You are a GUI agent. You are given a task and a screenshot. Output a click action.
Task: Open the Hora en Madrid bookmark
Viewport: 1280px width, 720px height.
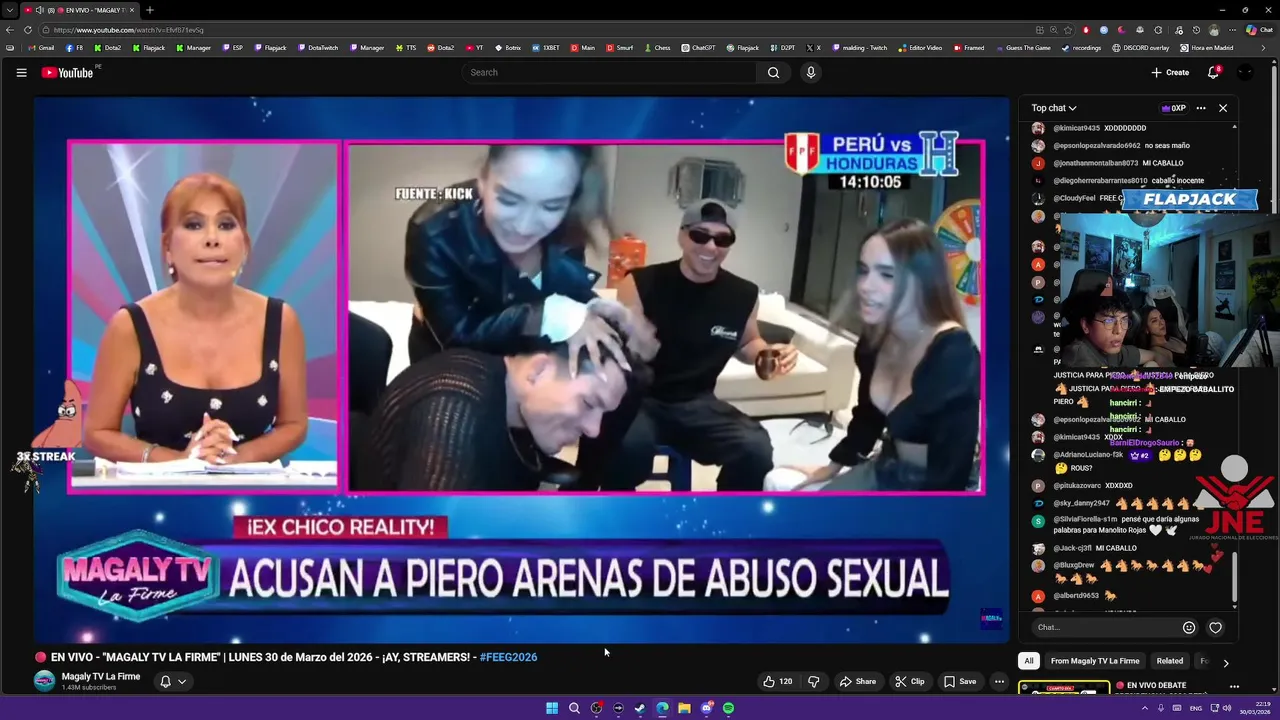1207,48
